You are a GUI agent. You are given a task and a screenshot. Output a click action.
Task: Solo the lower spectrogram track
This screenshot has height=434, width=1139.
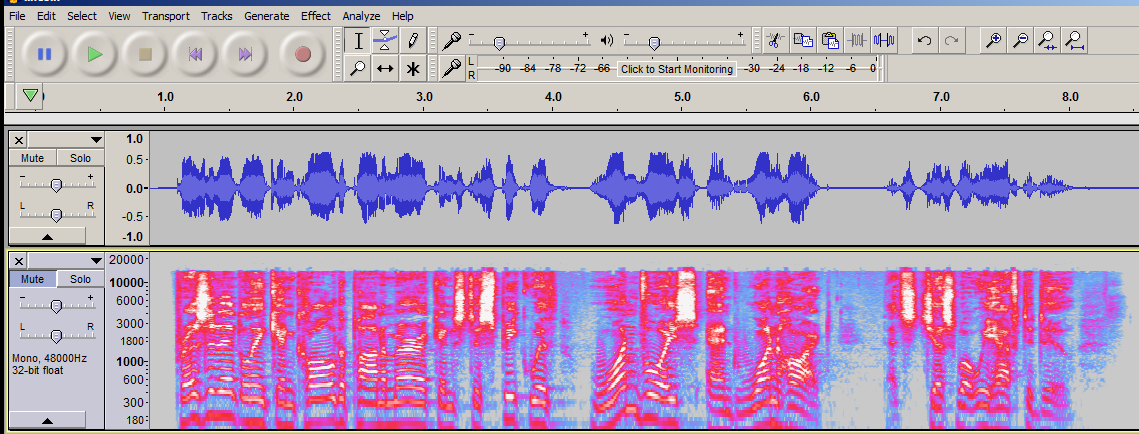coord(80,279)
